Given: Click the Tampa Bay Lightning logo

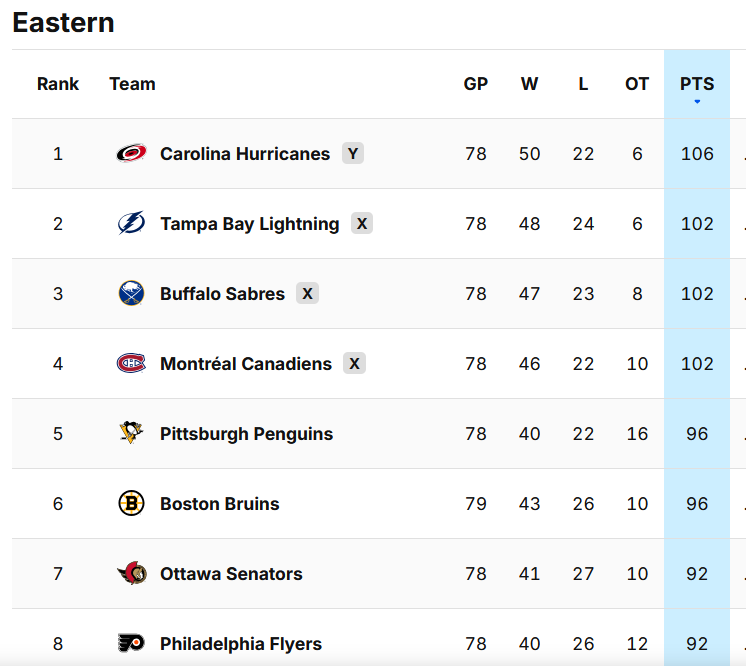Looking at the screenshot, I should tap(131, 224).
